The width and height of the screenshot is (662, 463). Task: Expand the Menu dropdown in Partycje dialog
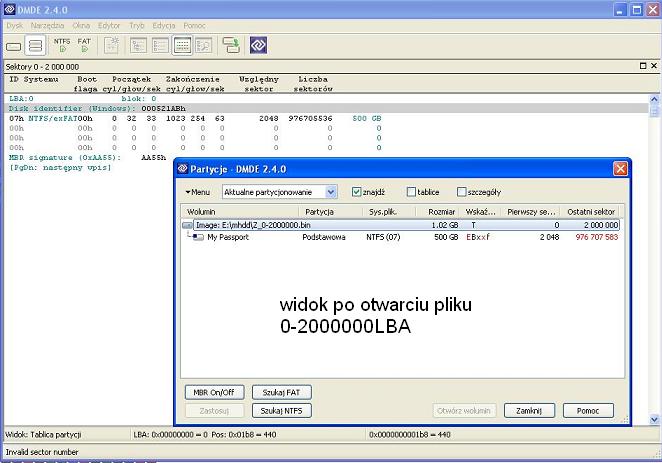tap(197, 192)
